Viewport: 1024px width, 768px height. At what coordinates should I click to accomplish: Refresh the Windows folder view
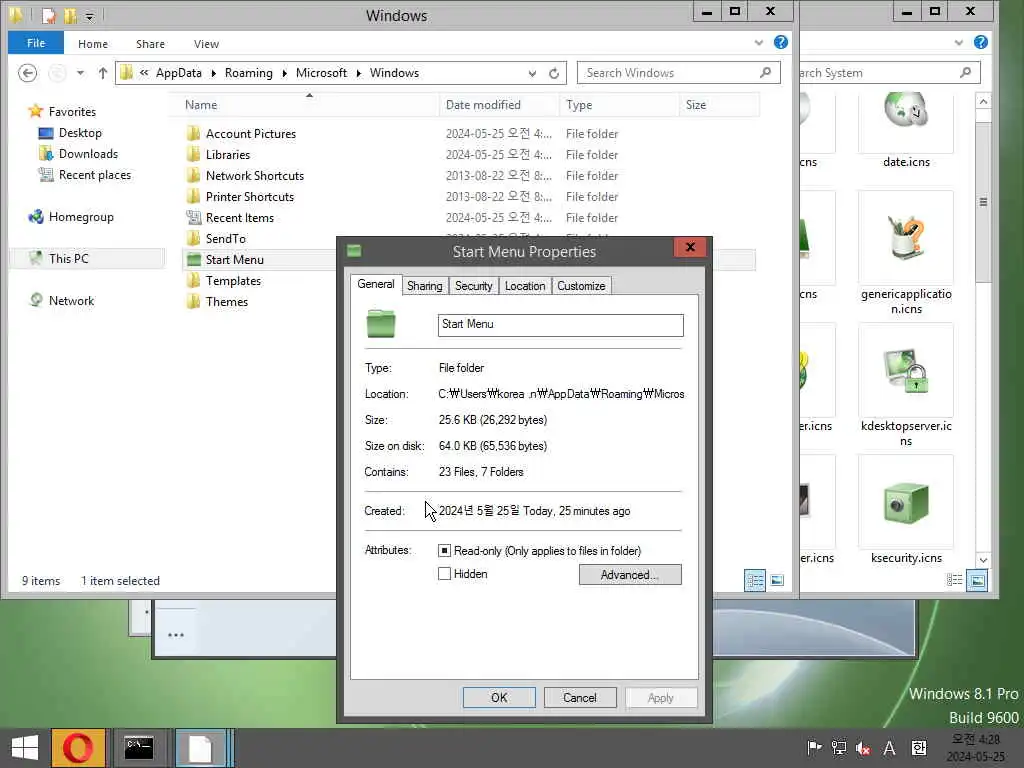(x=554, y=73)
